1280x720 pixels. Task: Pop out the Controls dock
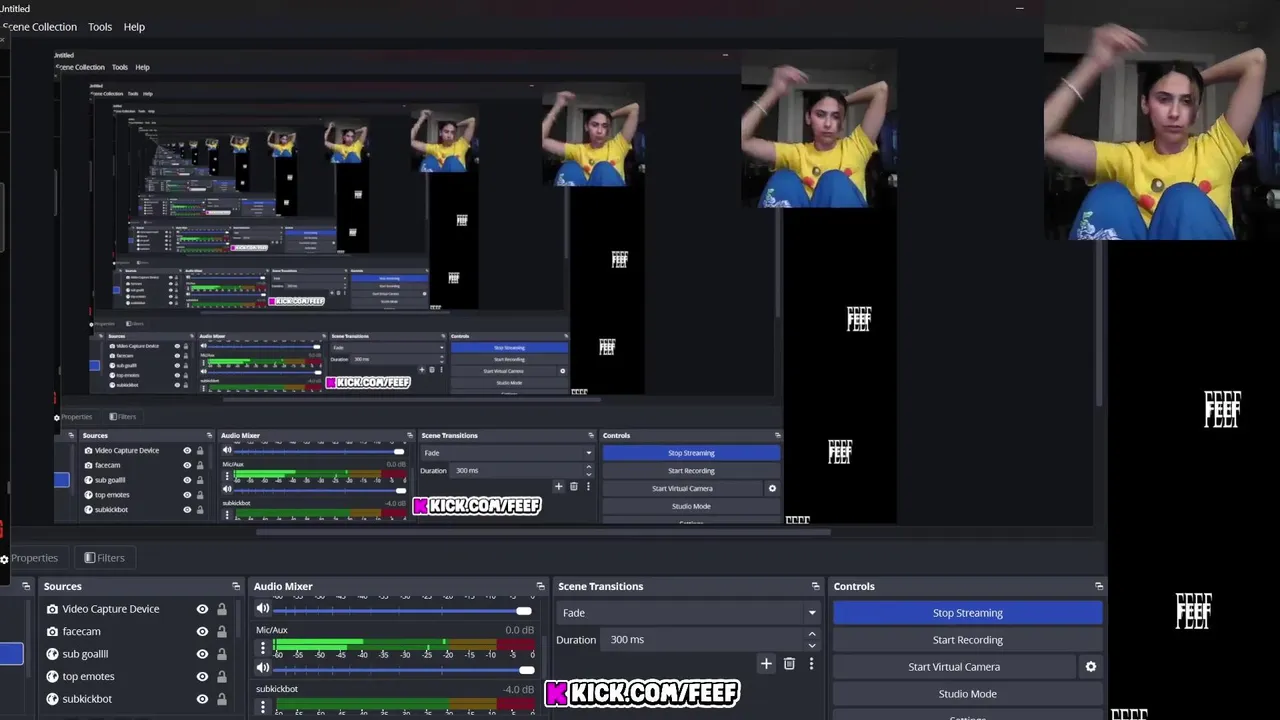point(1099,586)
